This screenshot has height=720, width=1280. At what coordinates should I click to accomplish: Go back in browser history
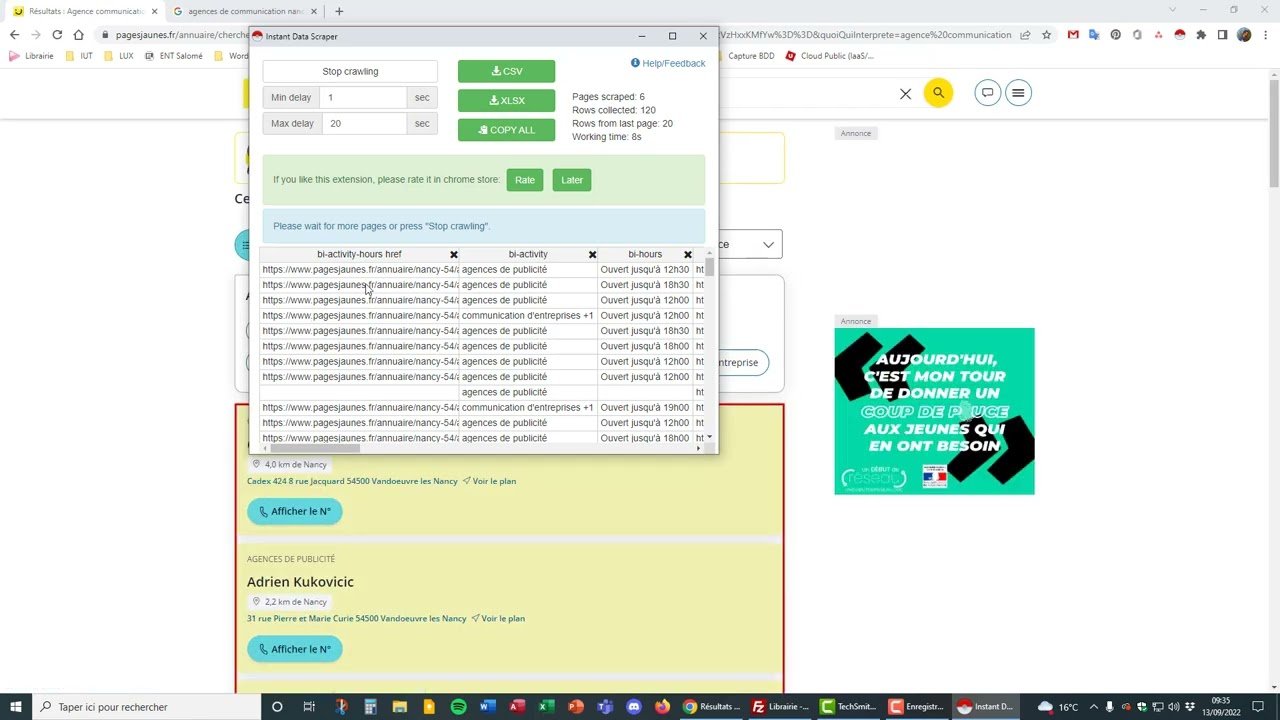[x=14, y=35]
